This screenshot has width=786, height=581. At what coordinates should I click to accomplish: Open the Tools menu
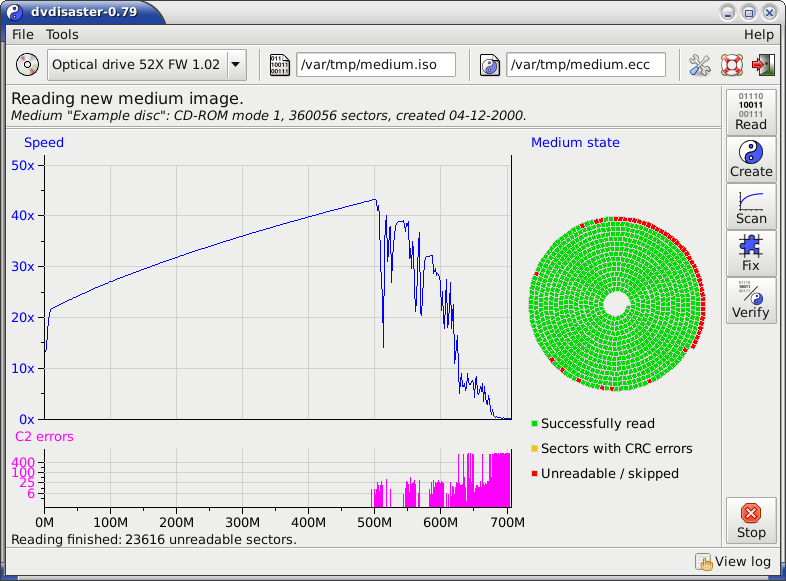(62, 34)
